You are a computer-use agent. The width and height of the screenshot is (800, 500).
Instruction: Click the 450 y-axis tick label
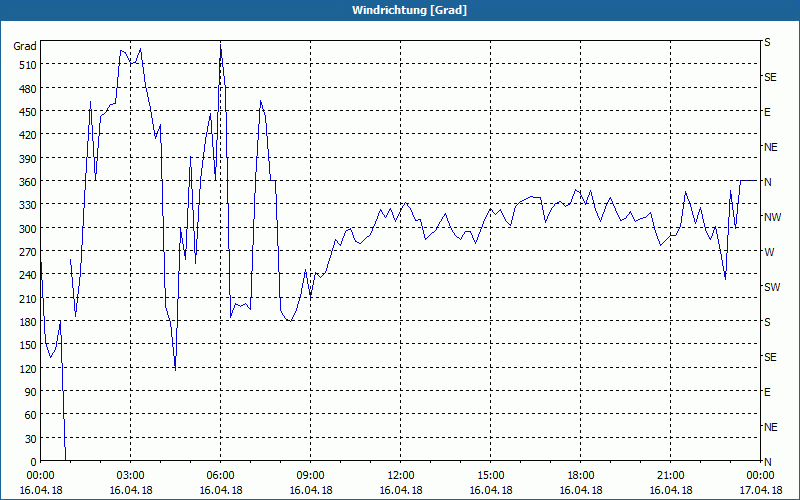tap(29, 112)
